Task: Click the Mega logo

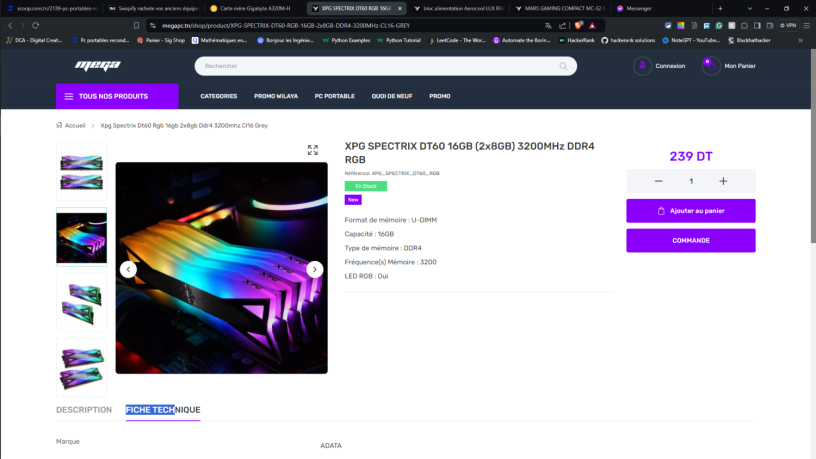Action: [97, 66]
